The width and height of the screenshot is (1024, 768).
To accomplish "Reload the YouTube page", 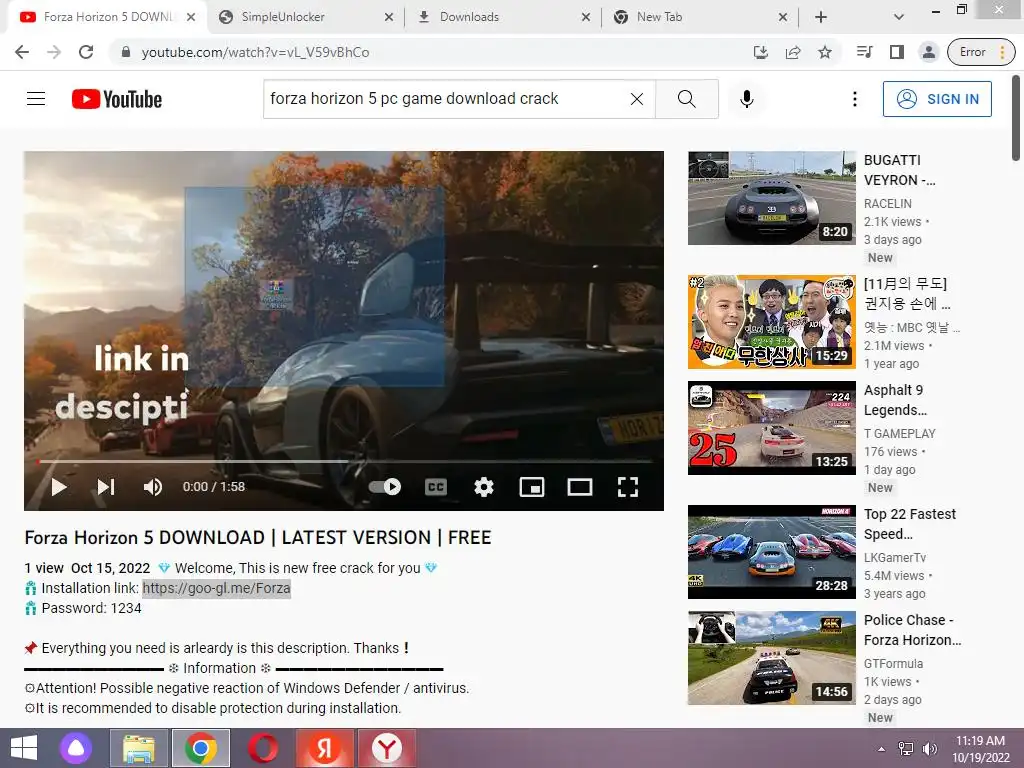I will click(86, 52).
